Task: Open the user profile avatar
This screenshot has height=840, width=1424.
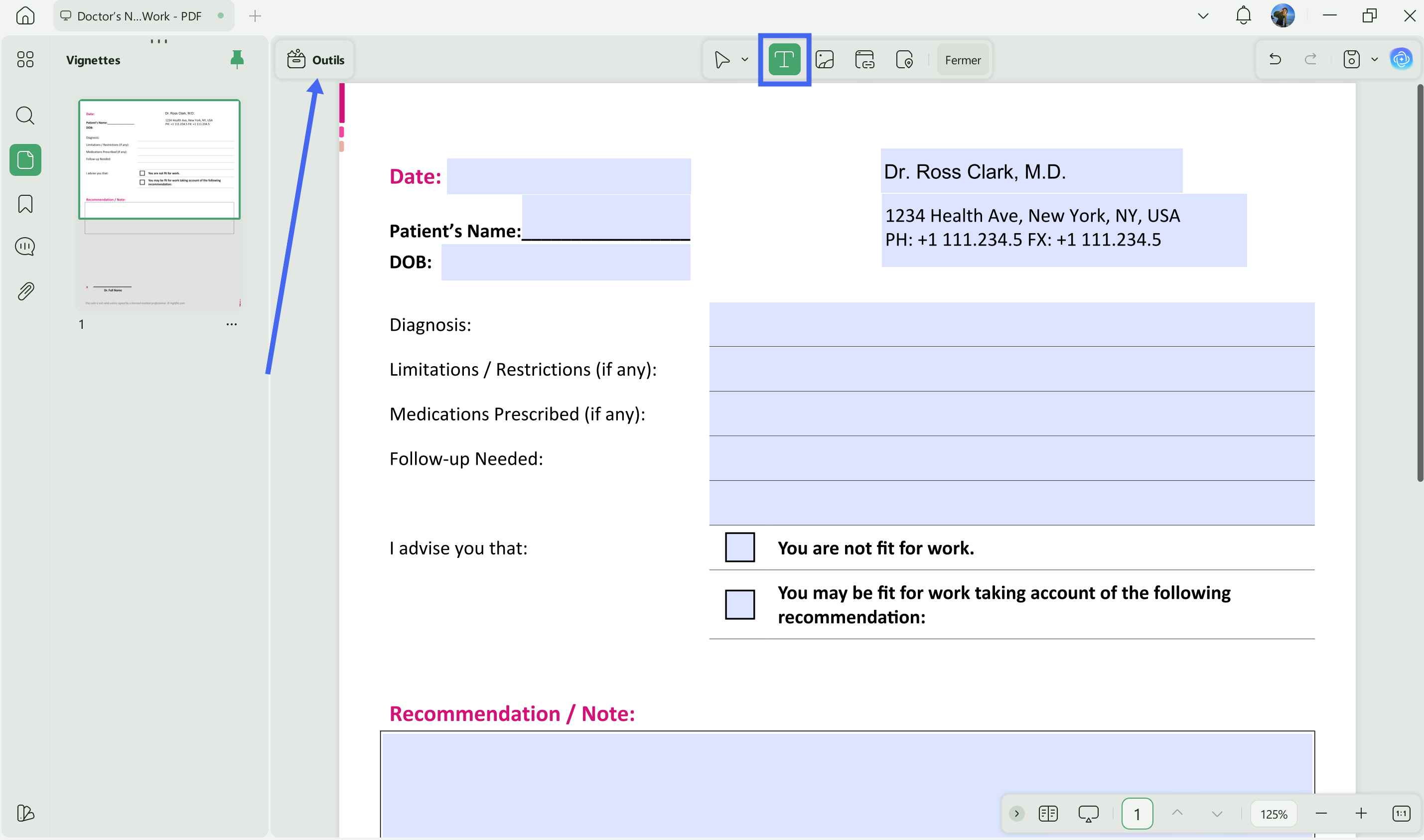Action: [x=1282, y=15]
